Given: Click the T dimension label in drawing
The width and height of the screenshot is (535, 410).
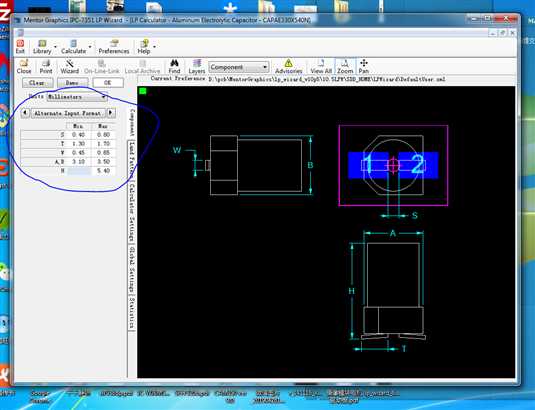Looking at the screenshot, I should pyautogui.click(x=404, y=349).
